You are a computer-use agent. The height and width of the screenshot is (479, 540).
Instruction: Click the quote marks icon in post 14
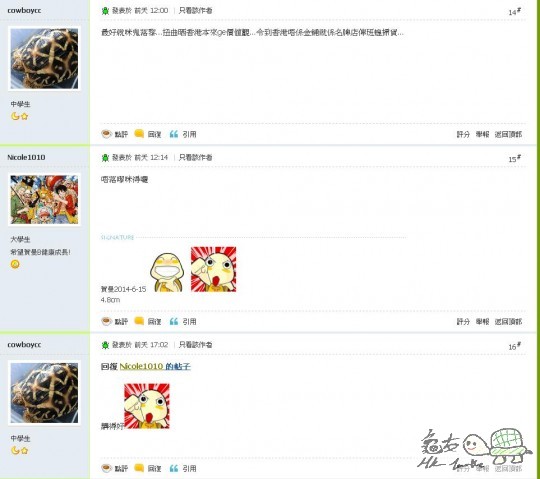click(174, 134)
